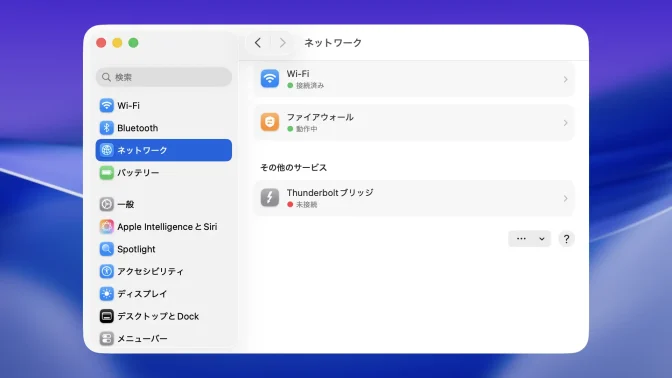Click the ファイアウォール label in main pane

tap(320, 117)
